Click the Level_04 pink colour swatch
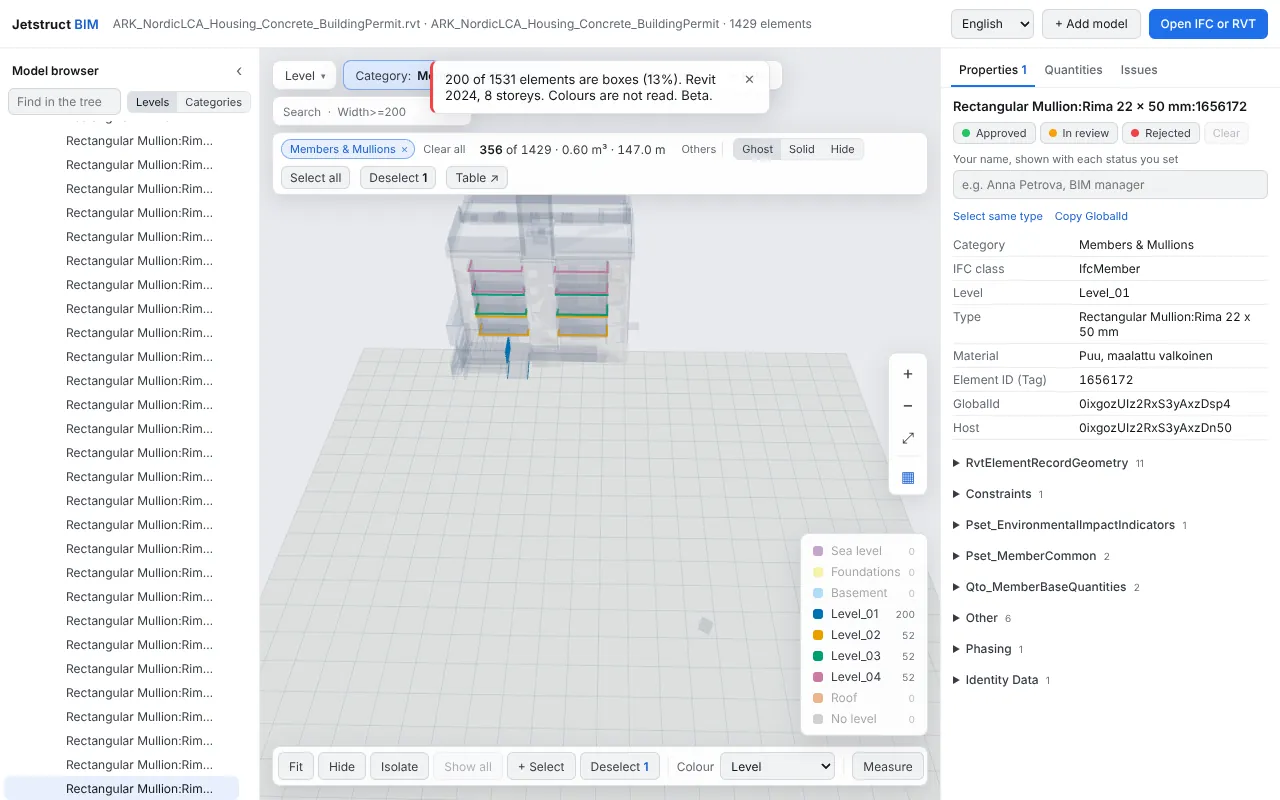This screenshot has height=800, width=1280. tap(818, 677)
